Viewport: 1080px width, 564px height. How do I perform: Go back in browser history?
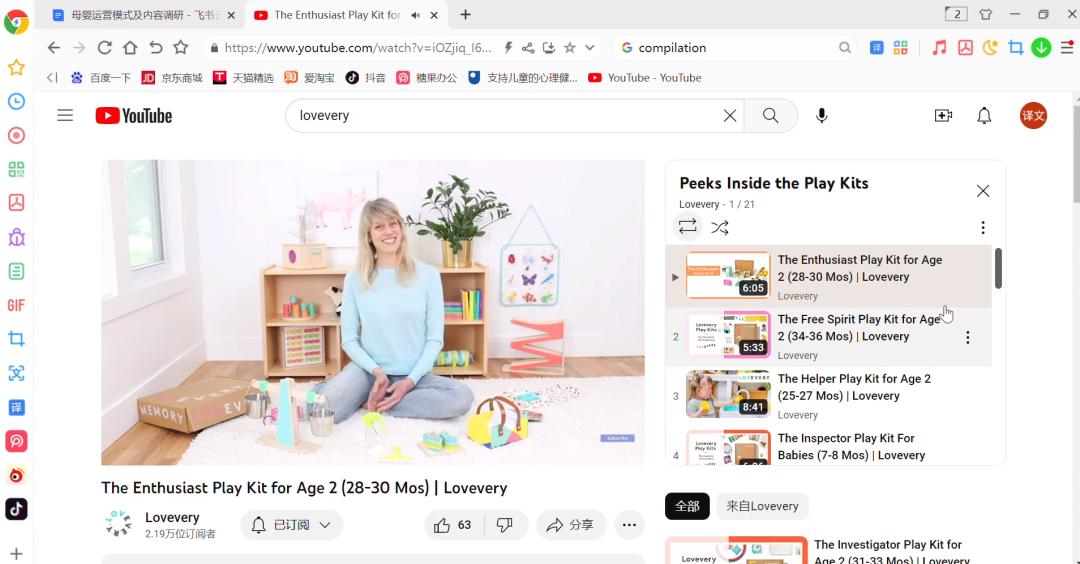point(54,48)
